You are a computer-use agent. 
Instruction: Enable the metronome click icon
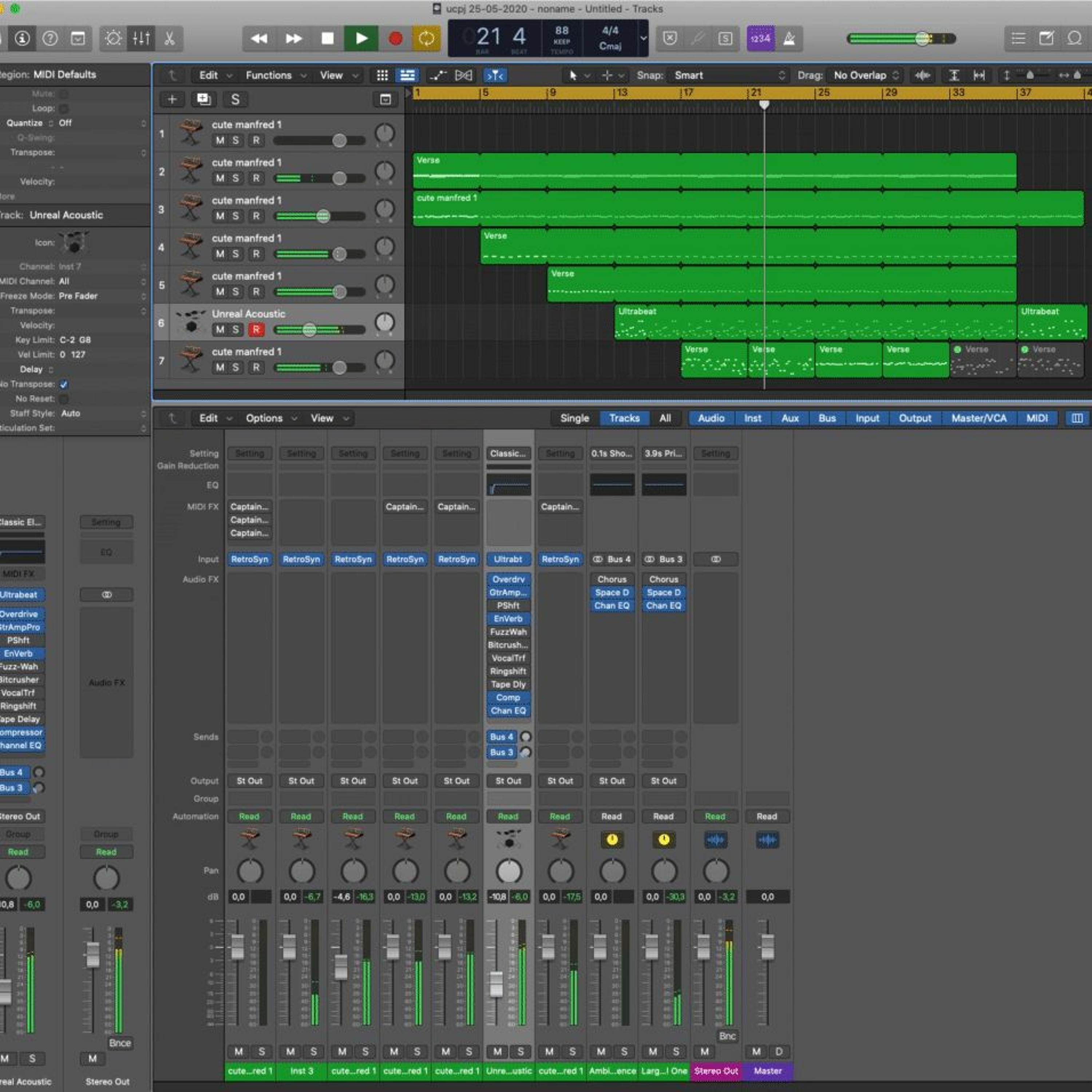790,39
